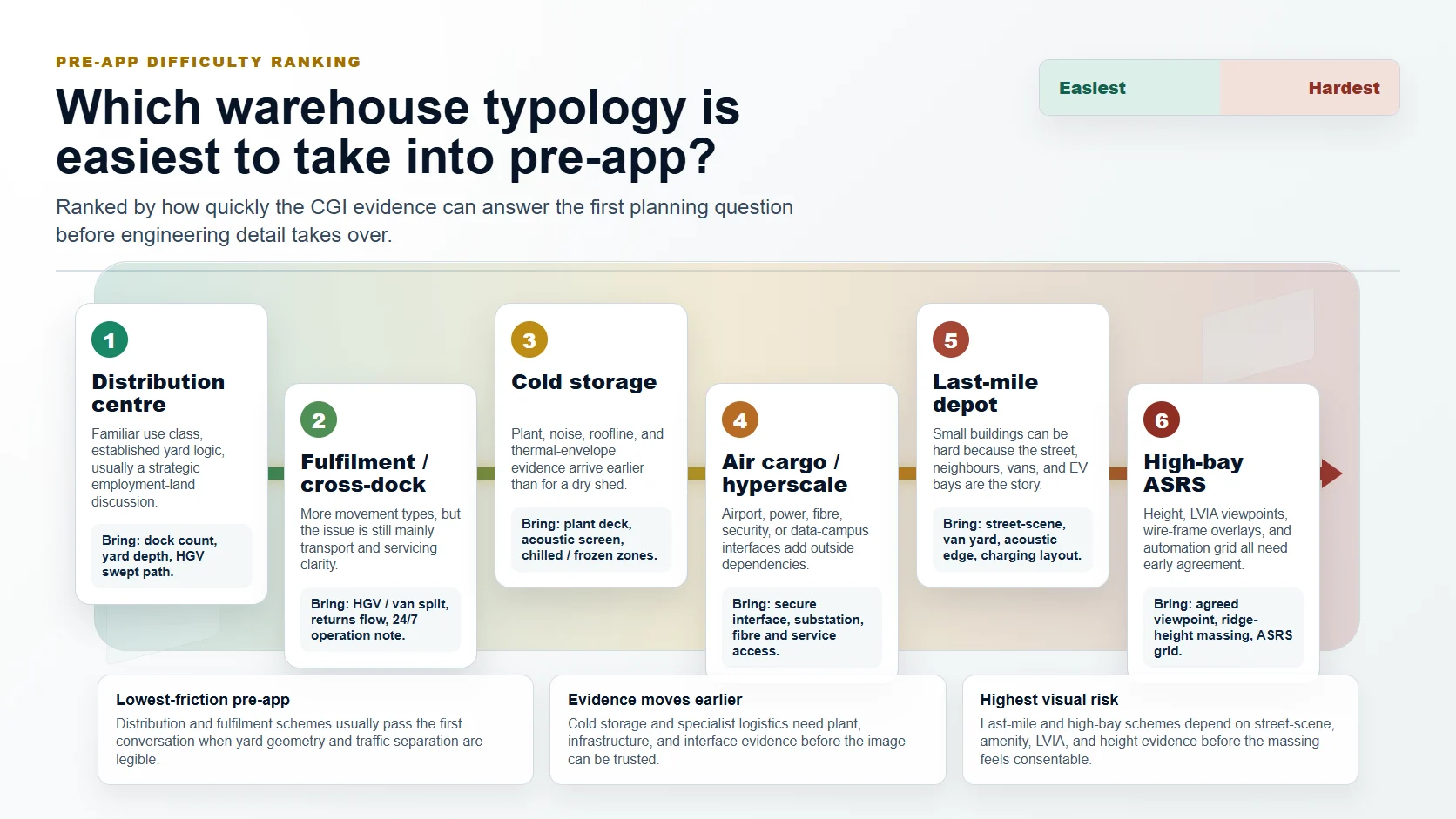Image resolution: width=1456 pixels, height=819 pixels.
Task: Select the red number 5 badge
Action: (x=951, y=339)
